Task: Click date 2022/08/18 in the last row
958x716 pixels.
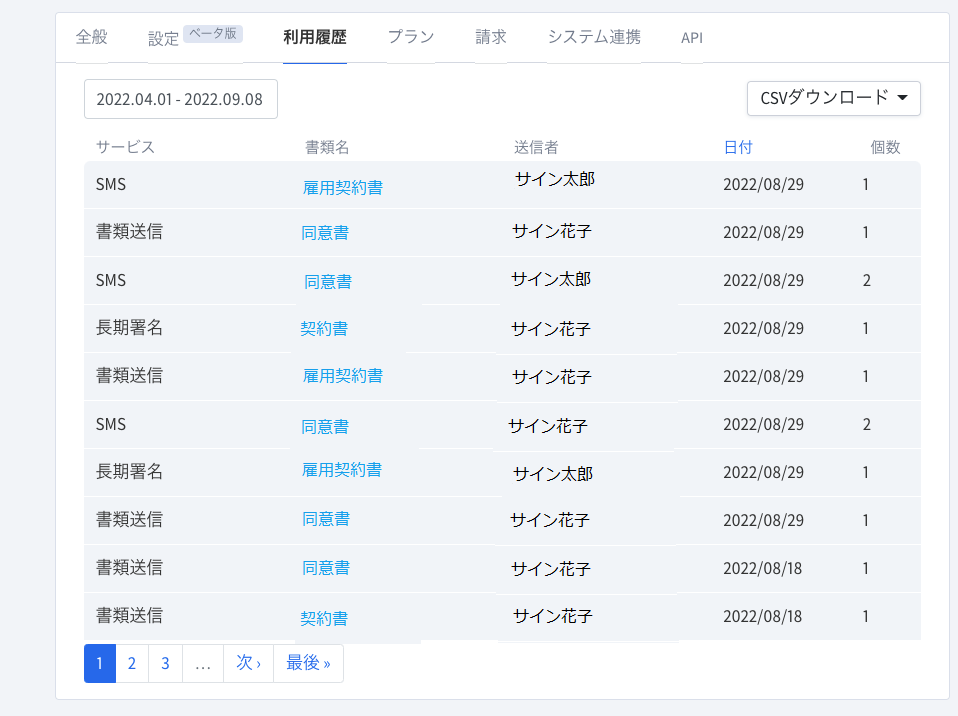Action: tap(762, 616)
